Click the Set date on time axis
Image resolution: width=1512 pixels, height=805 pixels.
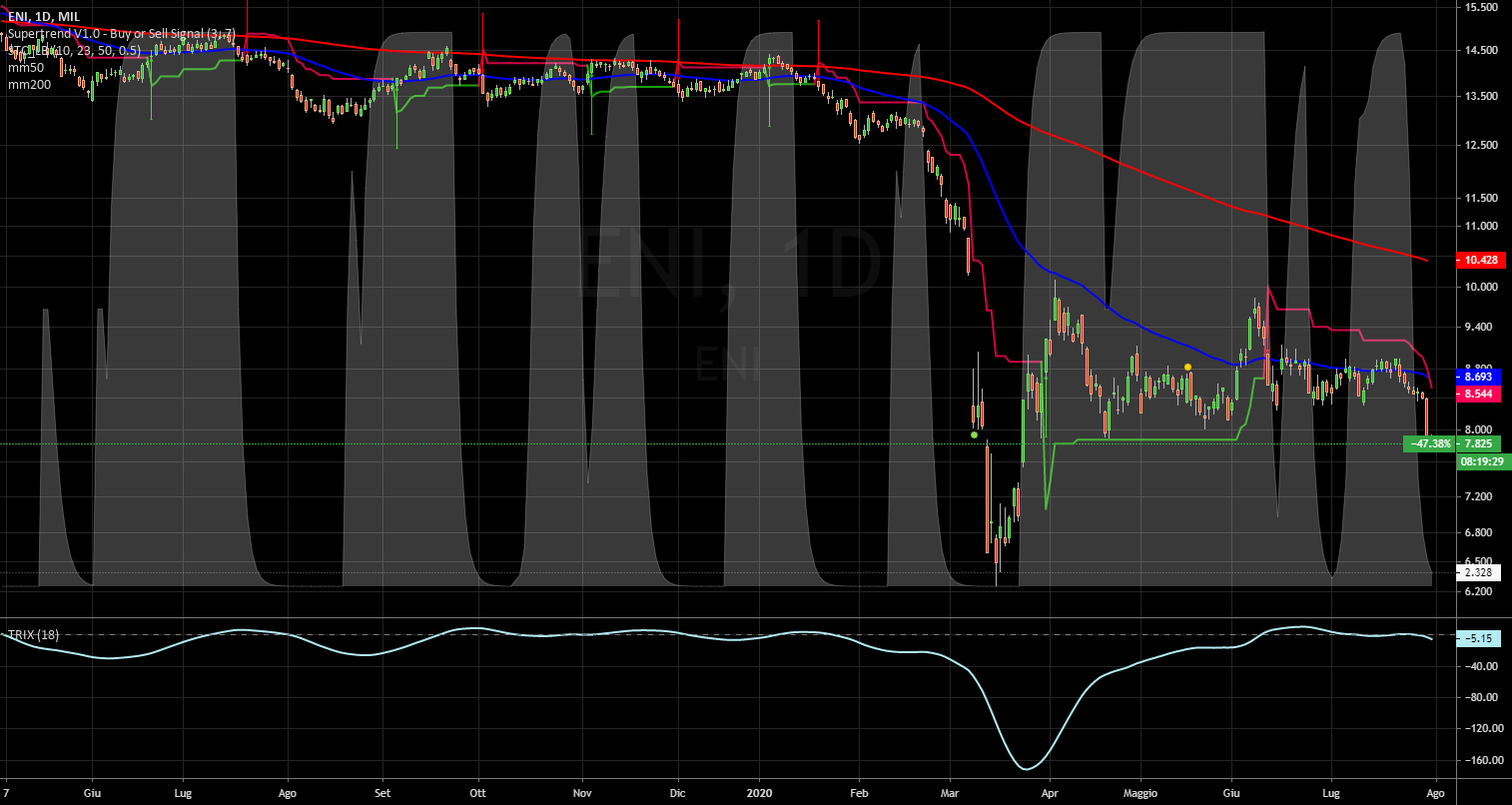[x=380, y=793]
